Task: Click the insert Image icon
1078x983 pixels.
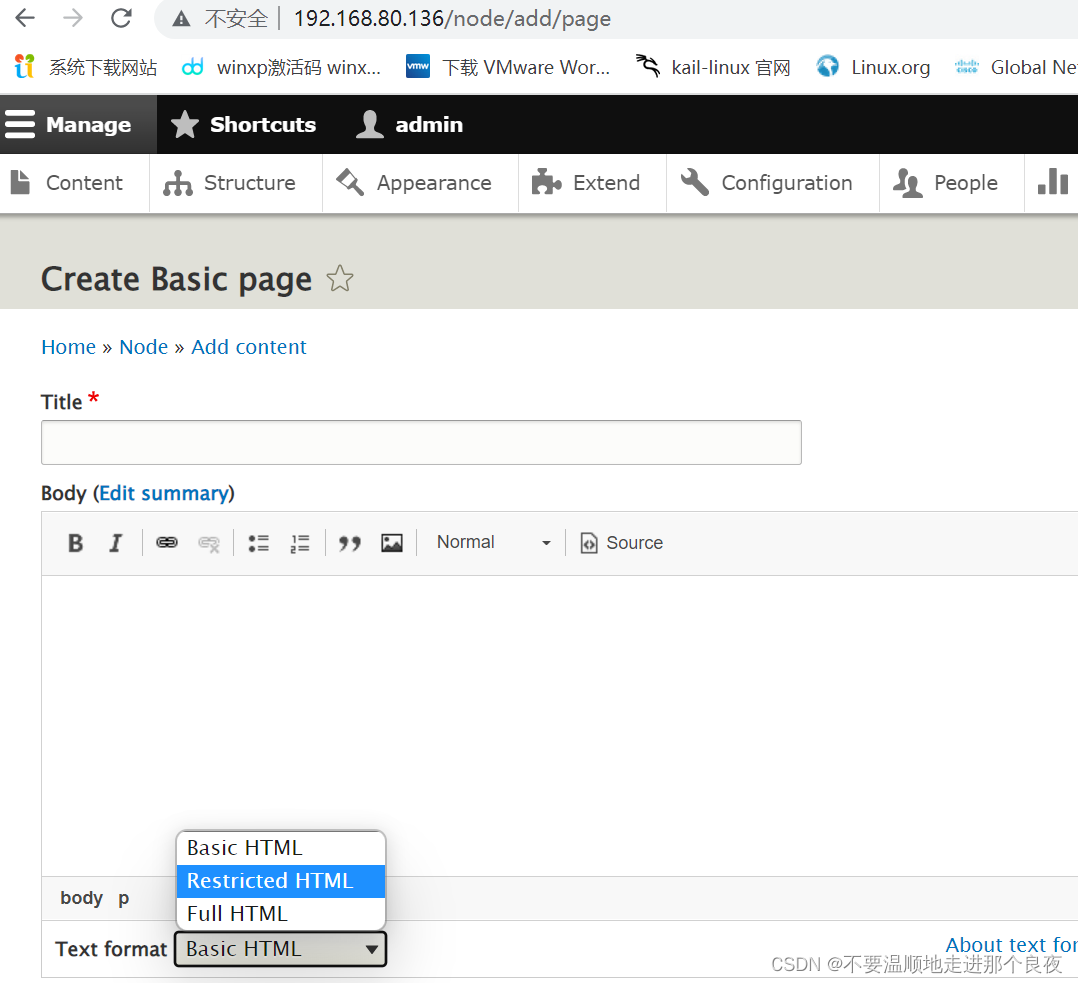Action: coord(392,543)
